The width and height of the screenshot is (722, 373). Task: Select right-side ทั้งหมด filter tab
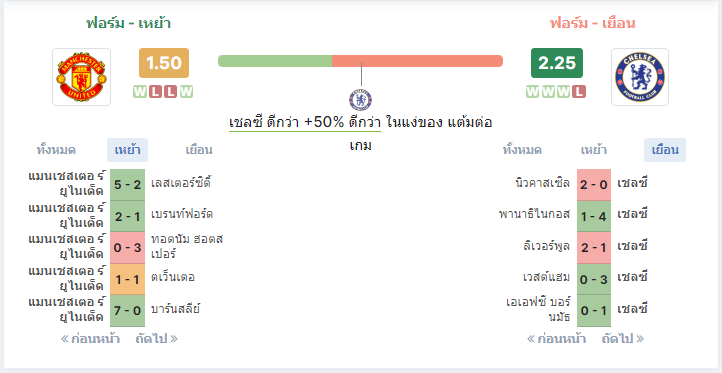[522, 150]
